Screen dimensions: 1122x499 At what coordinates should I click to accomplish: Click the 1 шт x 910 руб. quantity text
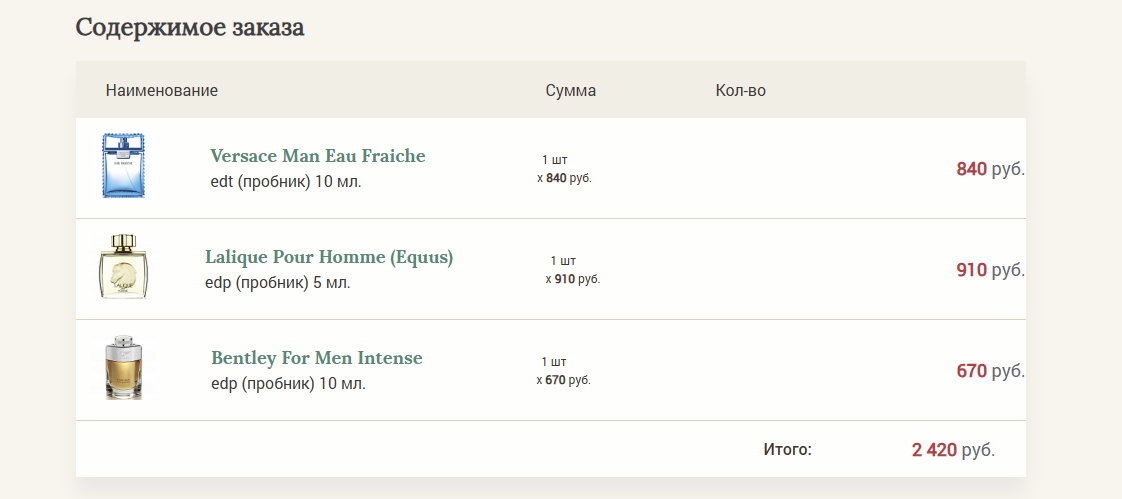[x=572, y=270]
